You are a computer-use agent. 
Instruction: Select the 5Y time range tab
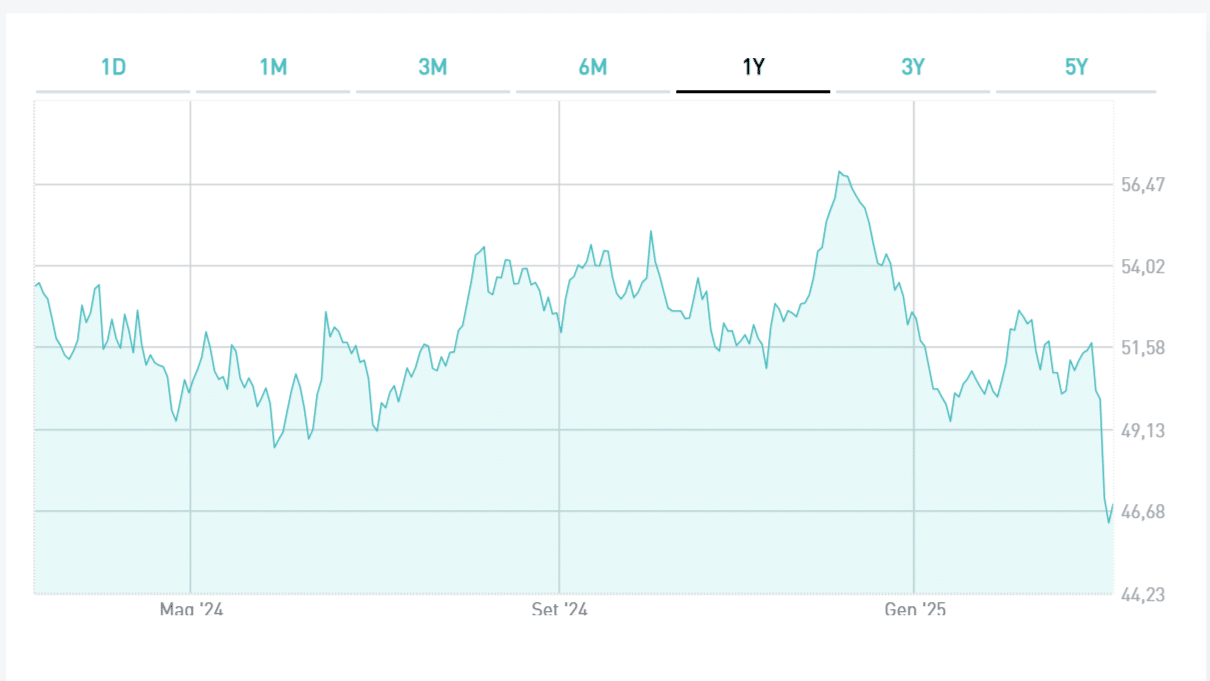tap(1076, 68)
